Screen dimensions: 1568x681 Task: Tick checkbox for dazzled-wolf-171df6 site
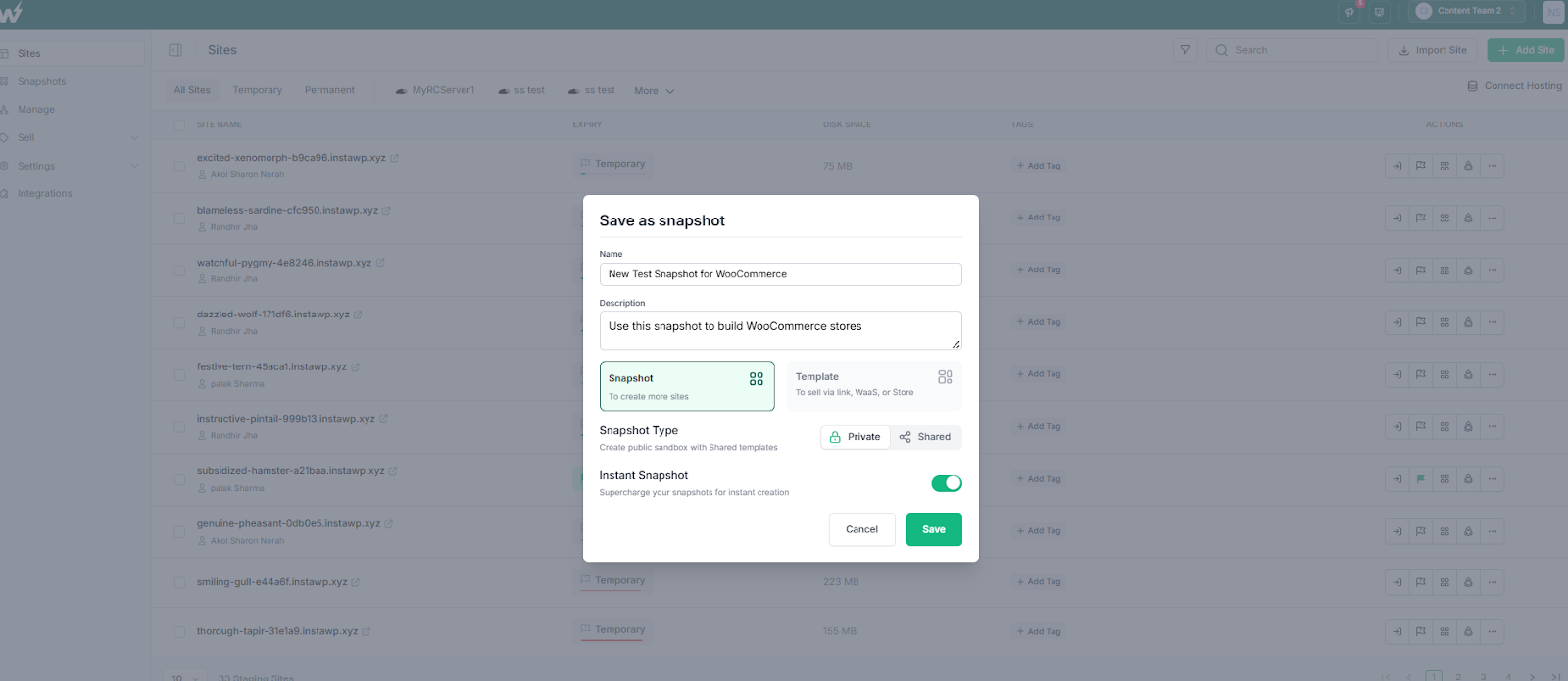pos(179,322)
